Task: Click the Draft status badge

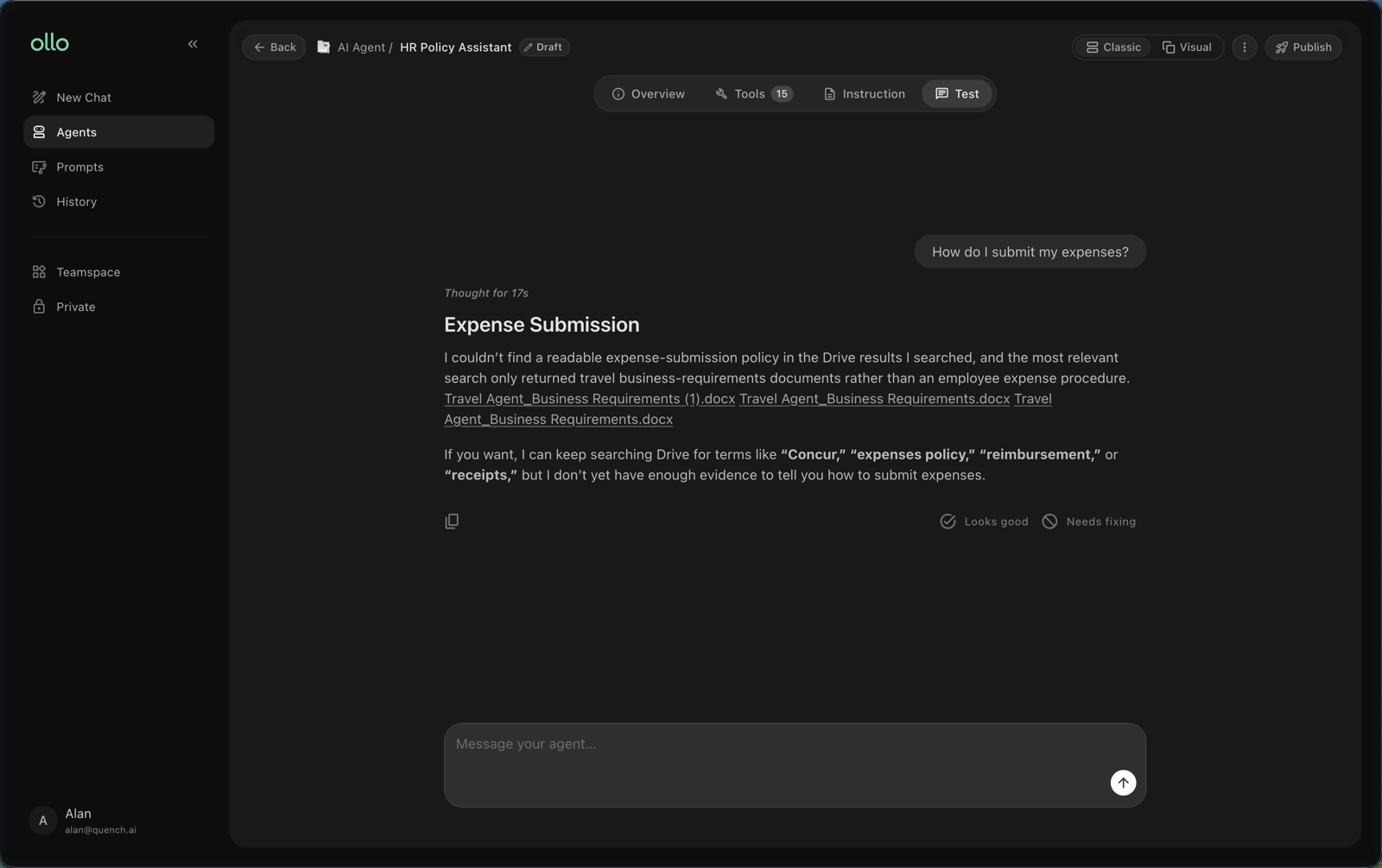Action: pyautogui.click(x=543, y=48)
